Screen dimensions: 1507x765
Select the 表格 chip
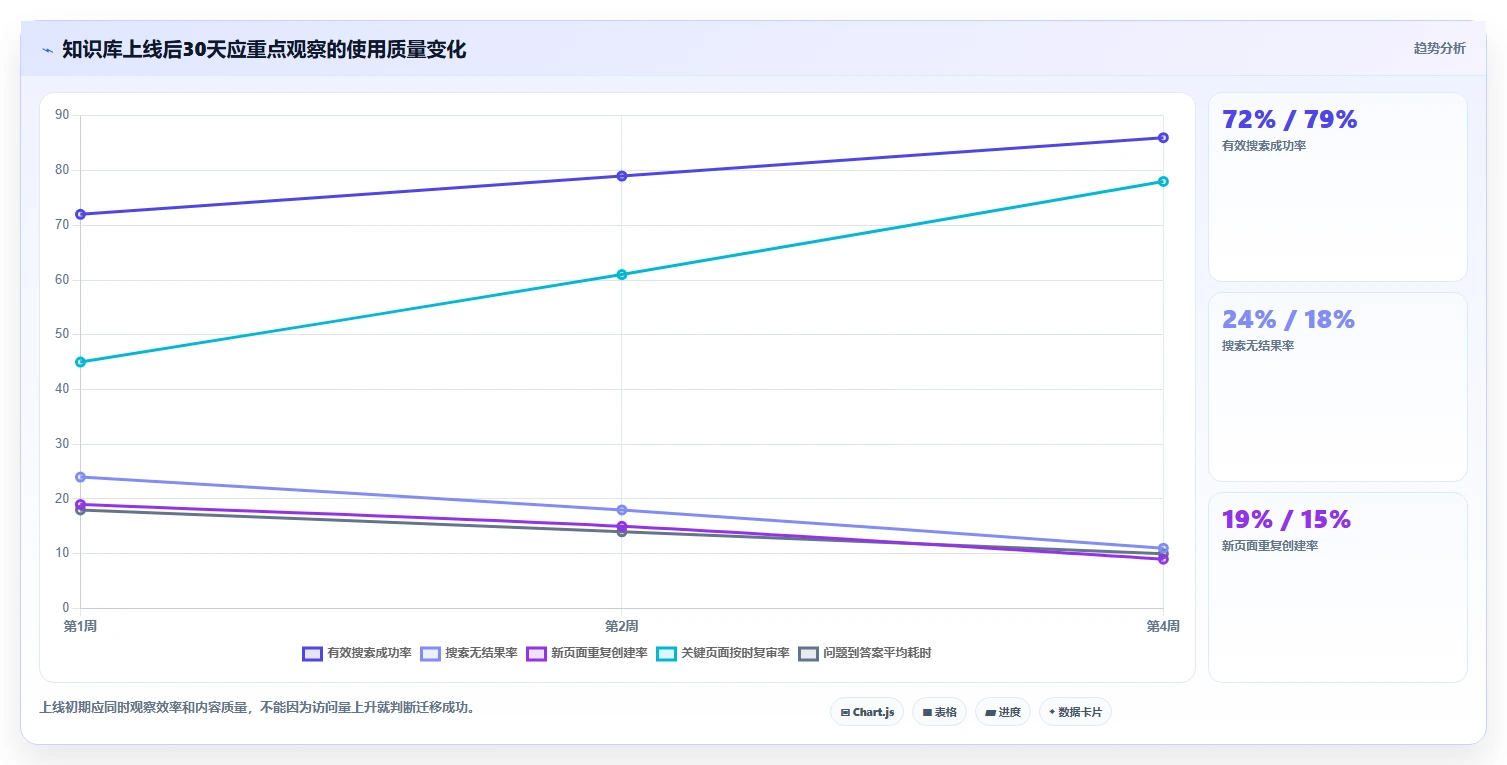[x=939, y=712]
